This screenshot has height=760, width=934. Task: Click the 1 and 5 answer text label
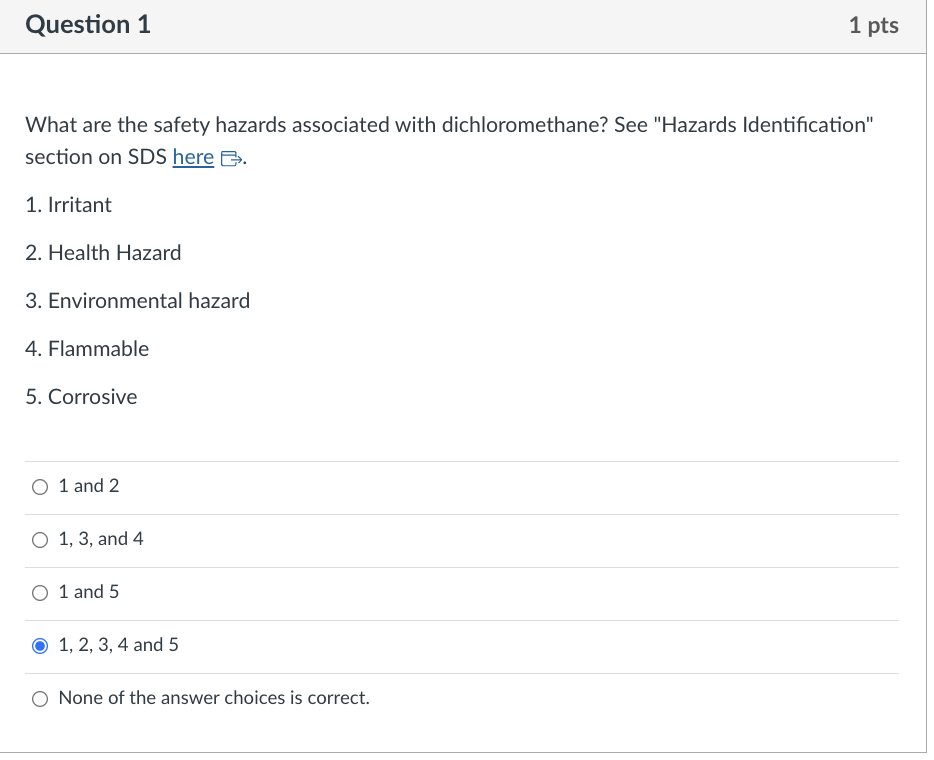88,592
